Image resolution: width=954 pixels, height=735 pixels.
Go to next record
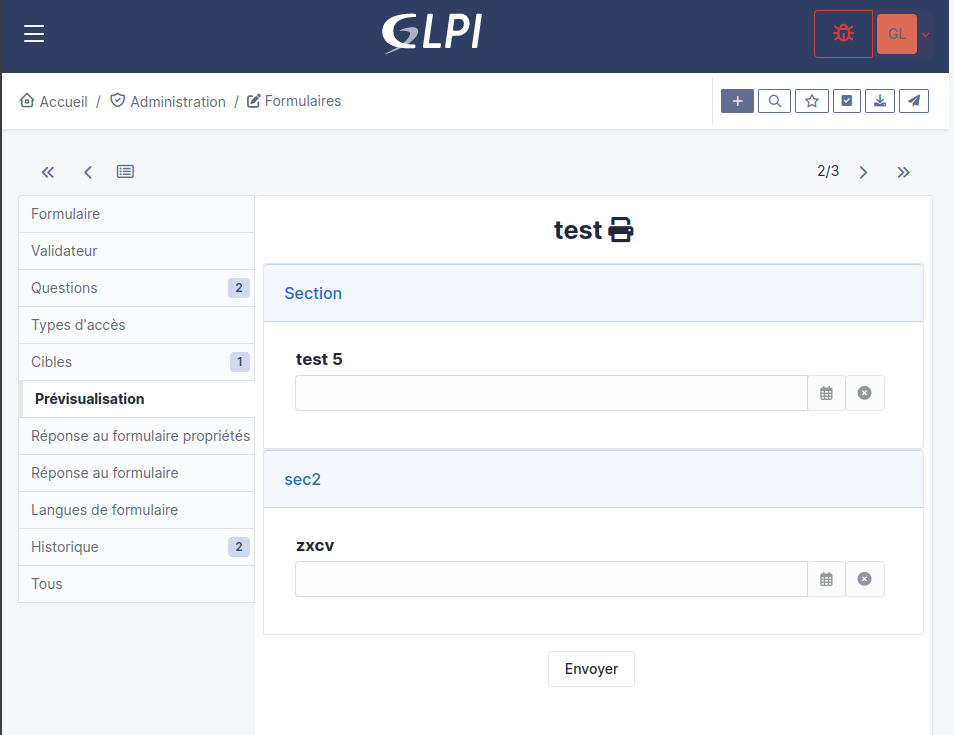pyautogui.click(x=863, y=172)
